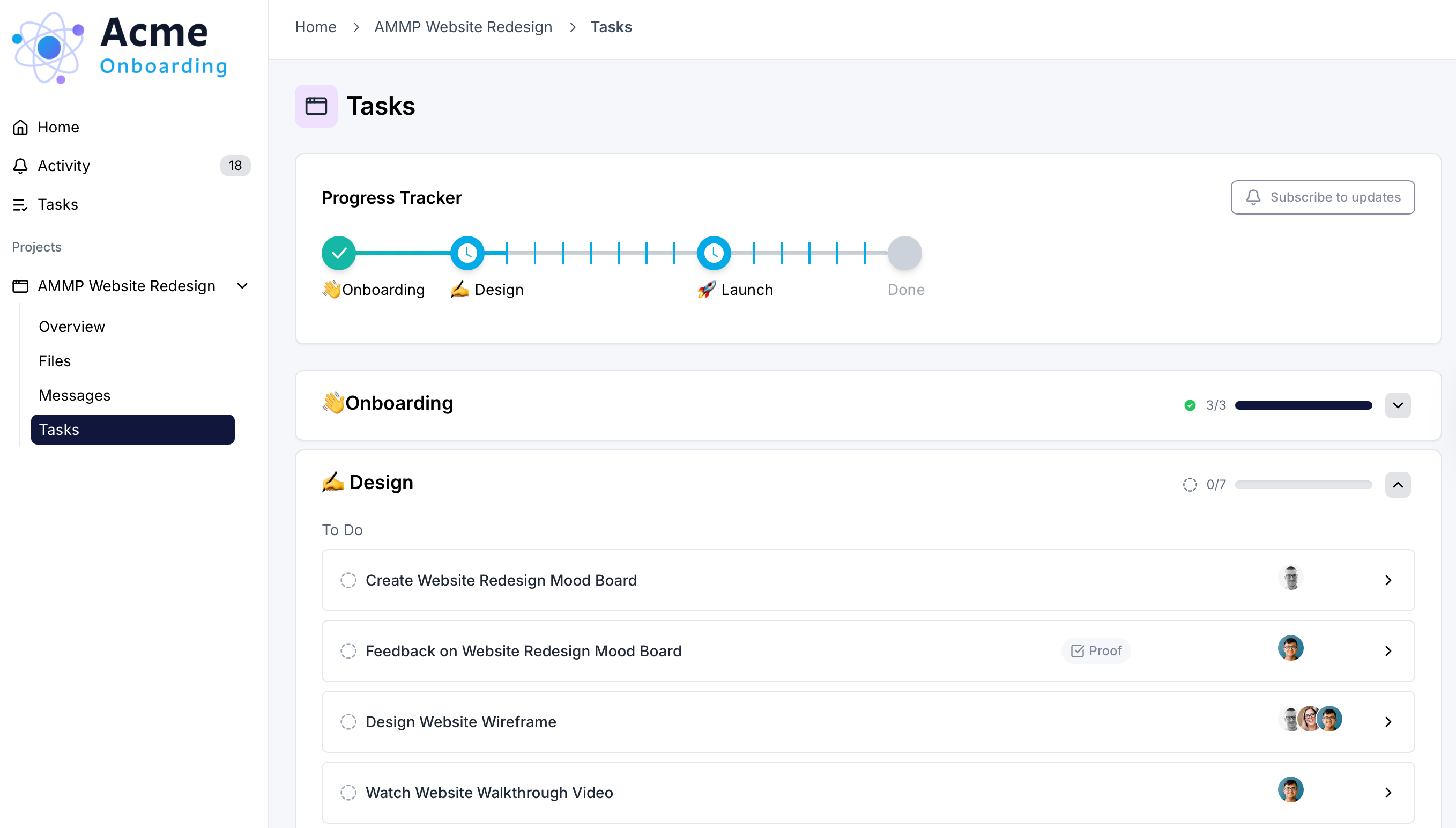Open the Files sidebar item

(x=55, y=361)
